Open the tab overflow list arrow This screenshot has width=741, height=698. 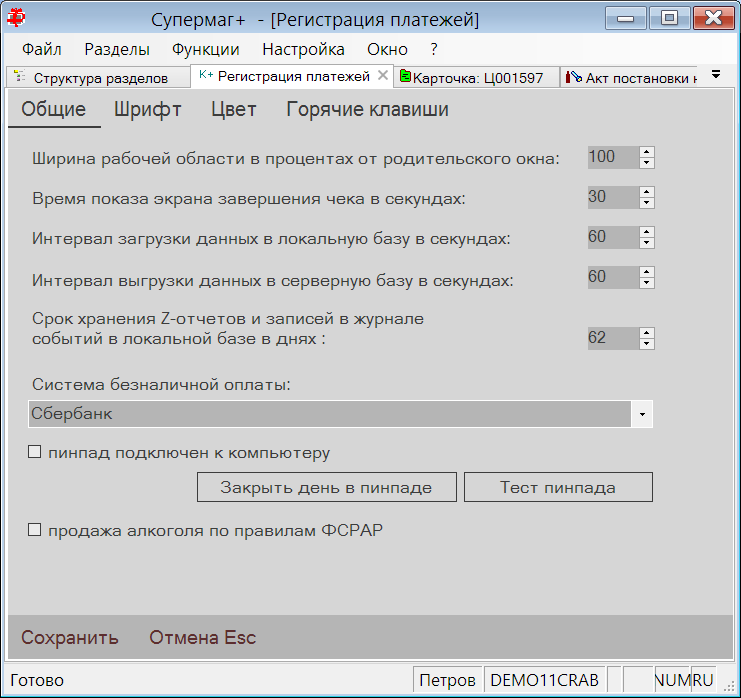click(x=716, y=75)
